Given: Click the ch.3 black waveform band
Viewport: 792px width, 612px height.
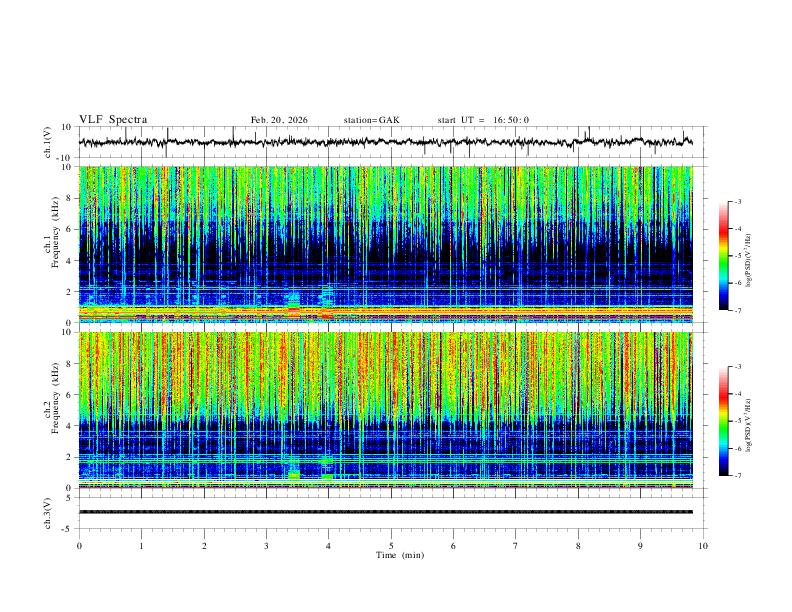Looking at the screenshot, I should tap(385, 512).
